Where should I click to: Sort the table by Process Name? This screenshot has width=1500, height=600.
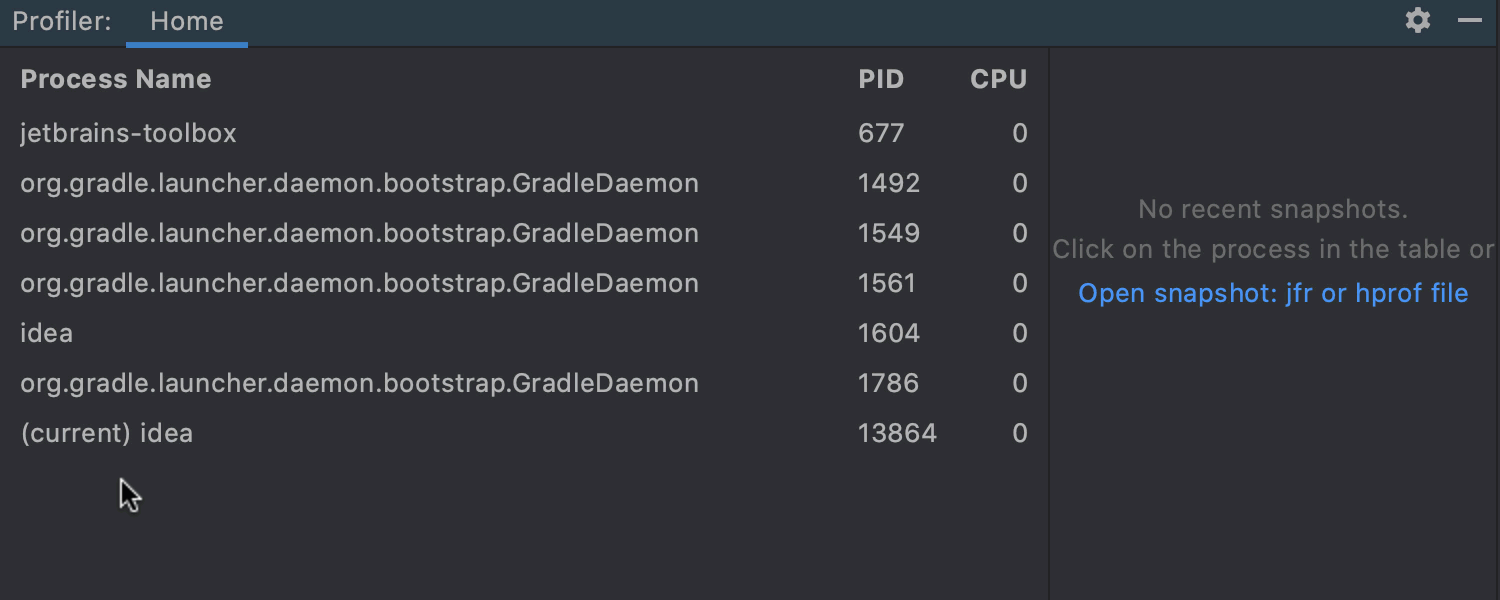click(116, 80)
